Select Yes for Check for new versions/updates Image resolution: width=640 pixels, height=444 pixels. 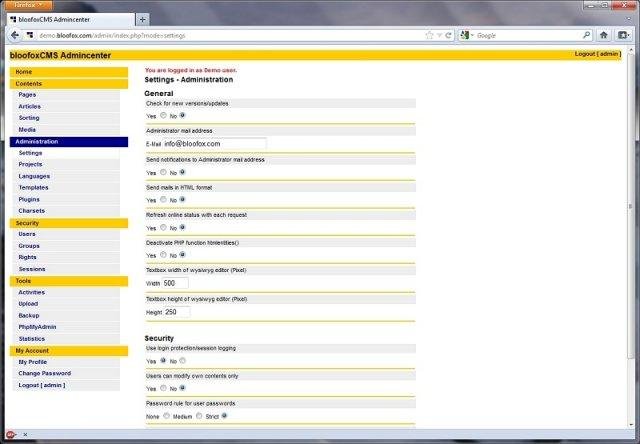coord(163,115)
